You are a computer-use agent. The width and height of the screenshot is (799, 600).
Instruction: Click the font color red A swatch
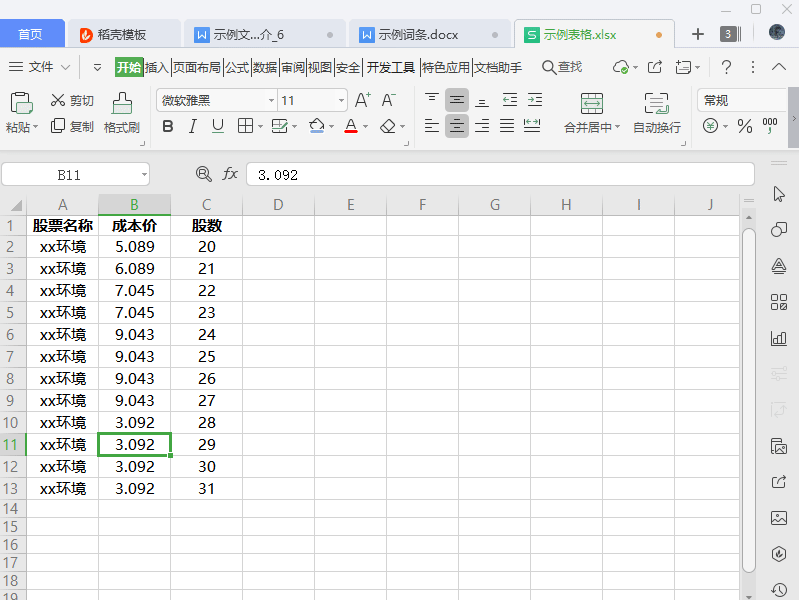(x=350, y=127)
